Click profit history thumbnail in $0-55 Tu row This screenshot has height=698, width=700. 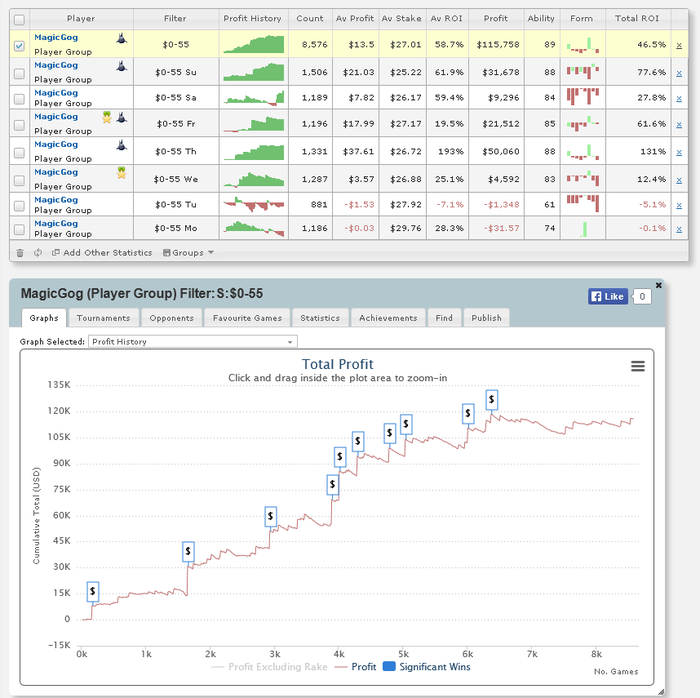click(254, 204)
